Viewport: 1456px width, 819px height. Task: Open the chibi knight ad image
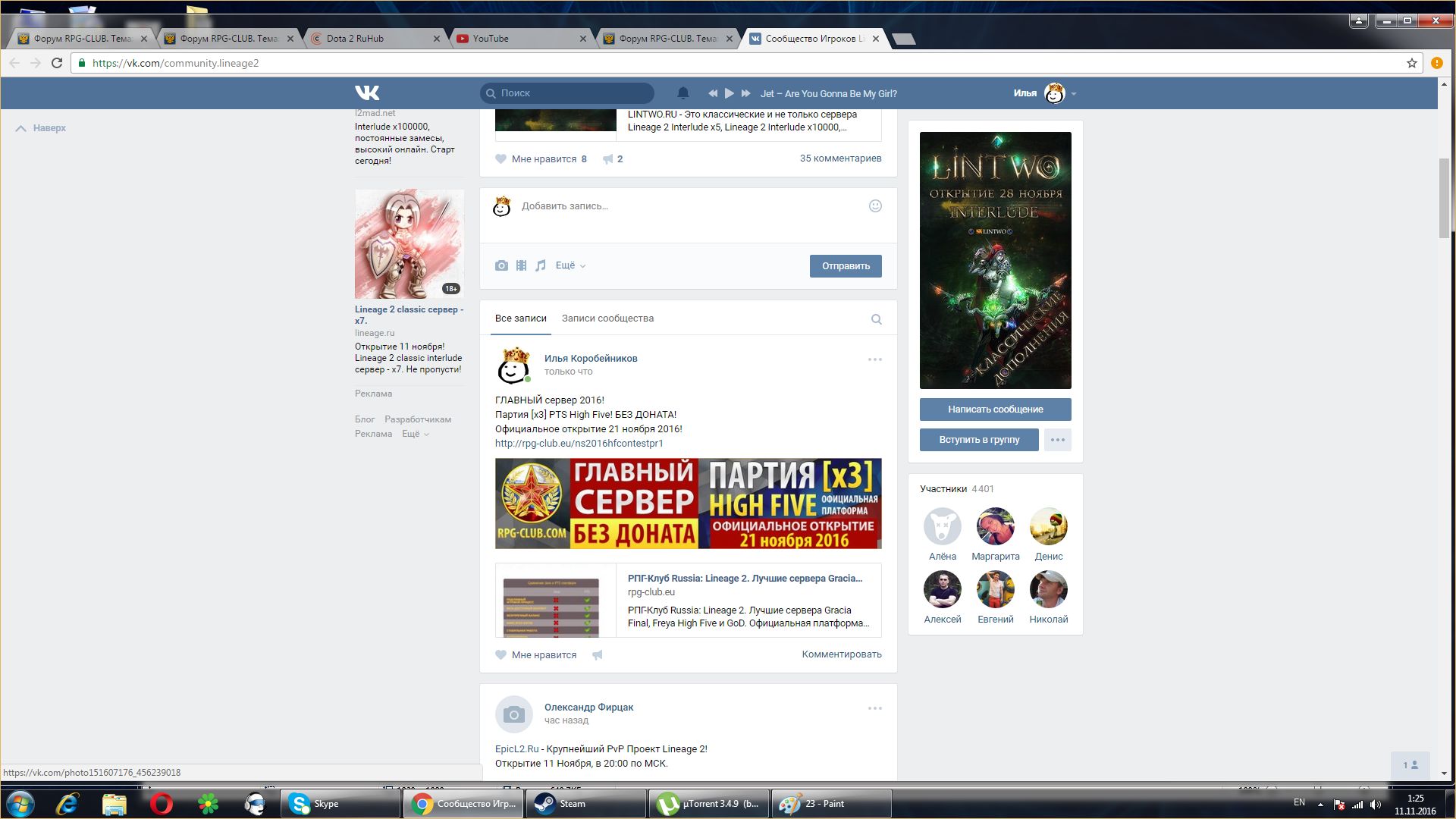click(409, 243)
